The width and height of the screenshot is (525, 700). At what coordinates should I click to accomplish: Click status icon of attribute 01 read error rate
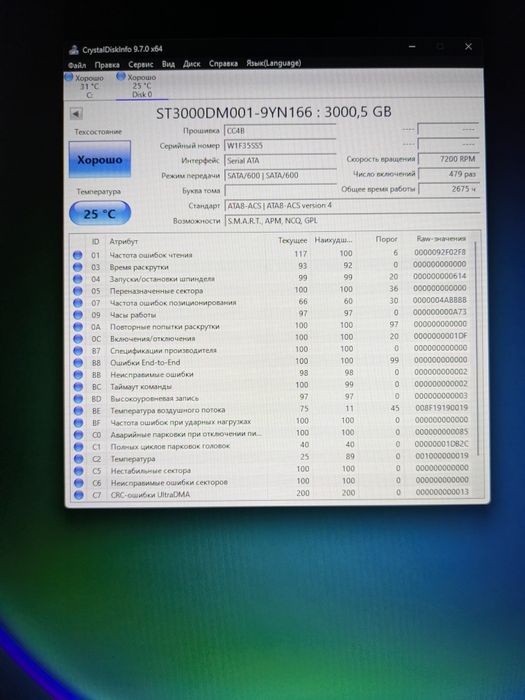(x=78, y=255)
